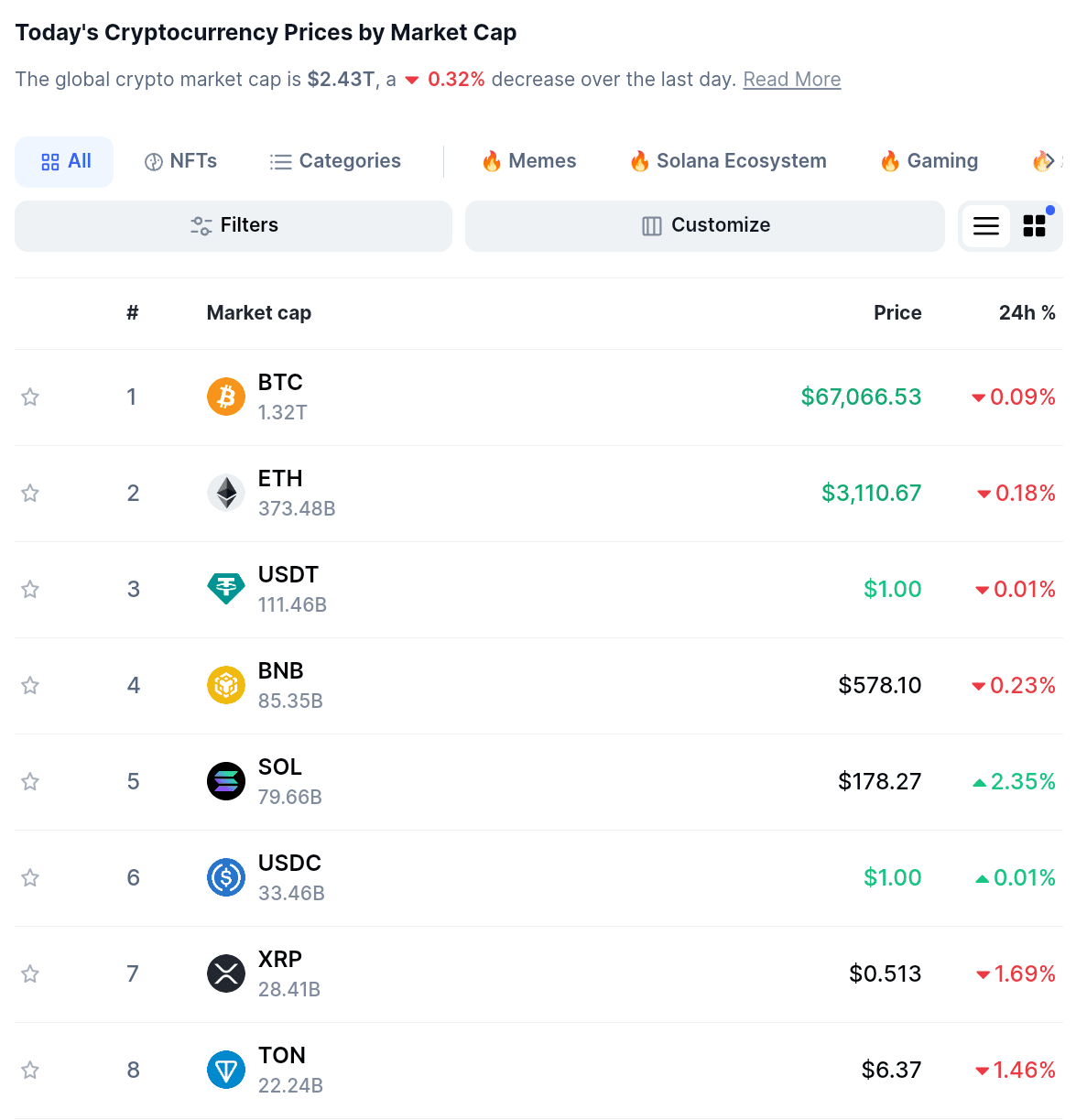Add BTC to watchlist with star
Image resolution: width=1076 pixels, height=1120 pixels.
[30, 397]
